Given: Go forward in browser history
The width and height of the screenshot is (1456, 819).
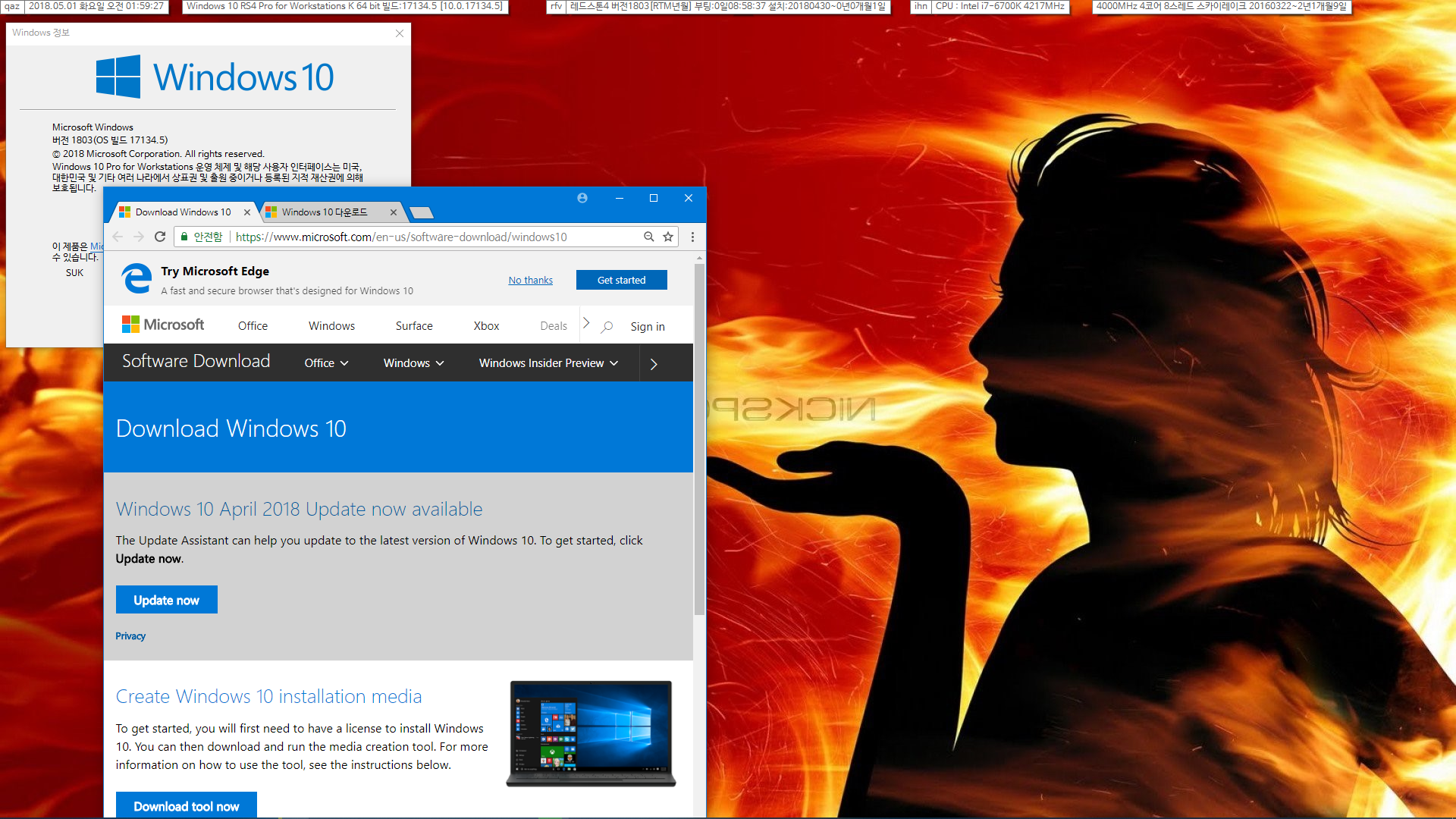Looking at the screenshot, I should (139, 237).
